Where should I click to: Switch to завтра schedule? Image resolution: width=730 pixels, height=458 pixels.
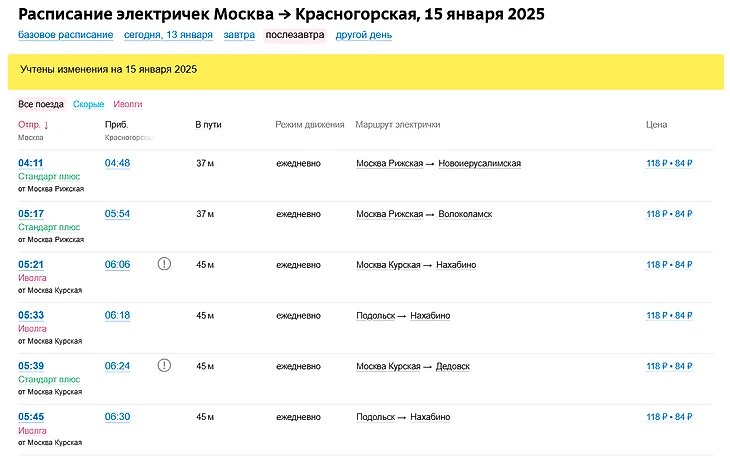(x=238, y=35)
